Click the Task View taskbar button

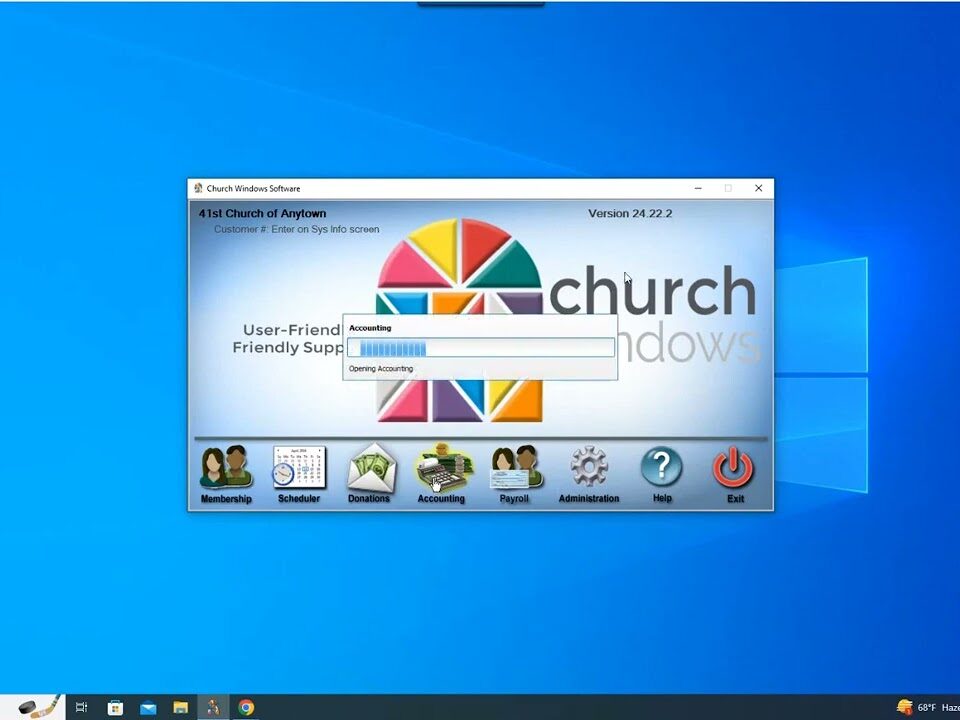click(x=82, y=708)
